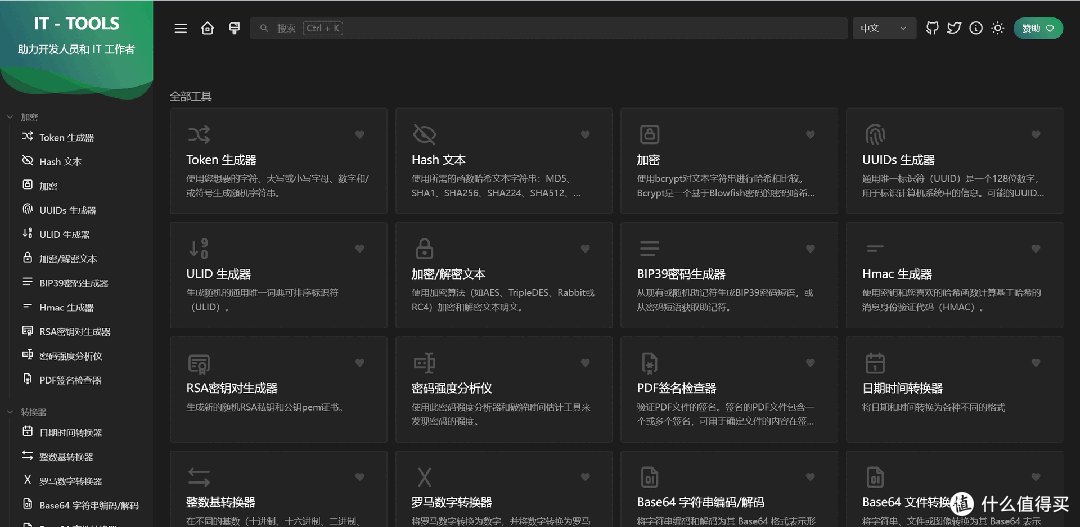Click swap-arrows icon on 整数基转换器 card

click(198, 477)
